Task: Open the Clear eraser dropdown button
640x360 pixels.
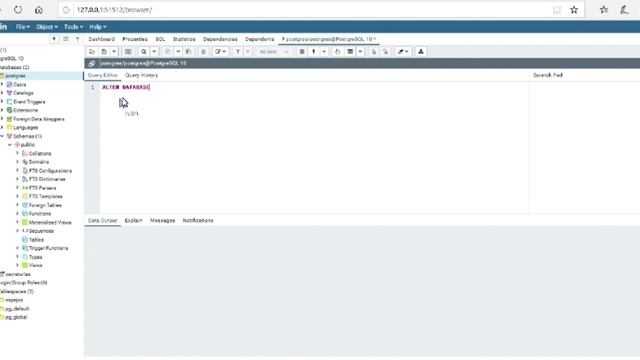Action: pos(403,52)
